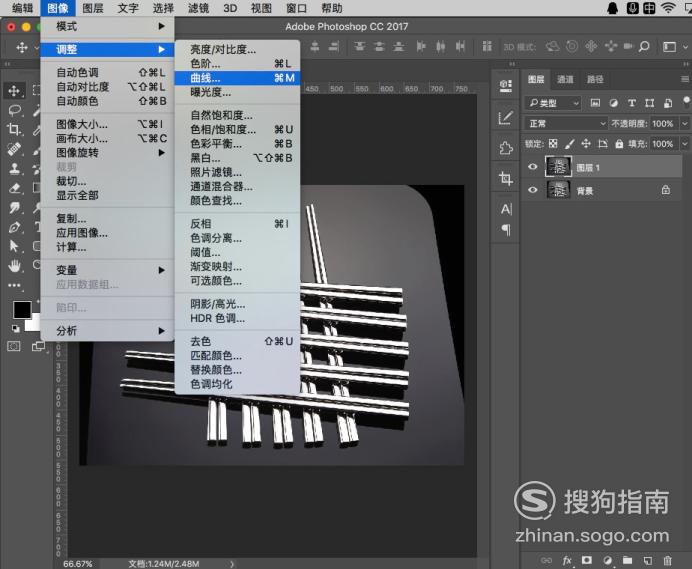Select the Move tool in toolbox
This screenshot has width=692, height=569.
14,90
